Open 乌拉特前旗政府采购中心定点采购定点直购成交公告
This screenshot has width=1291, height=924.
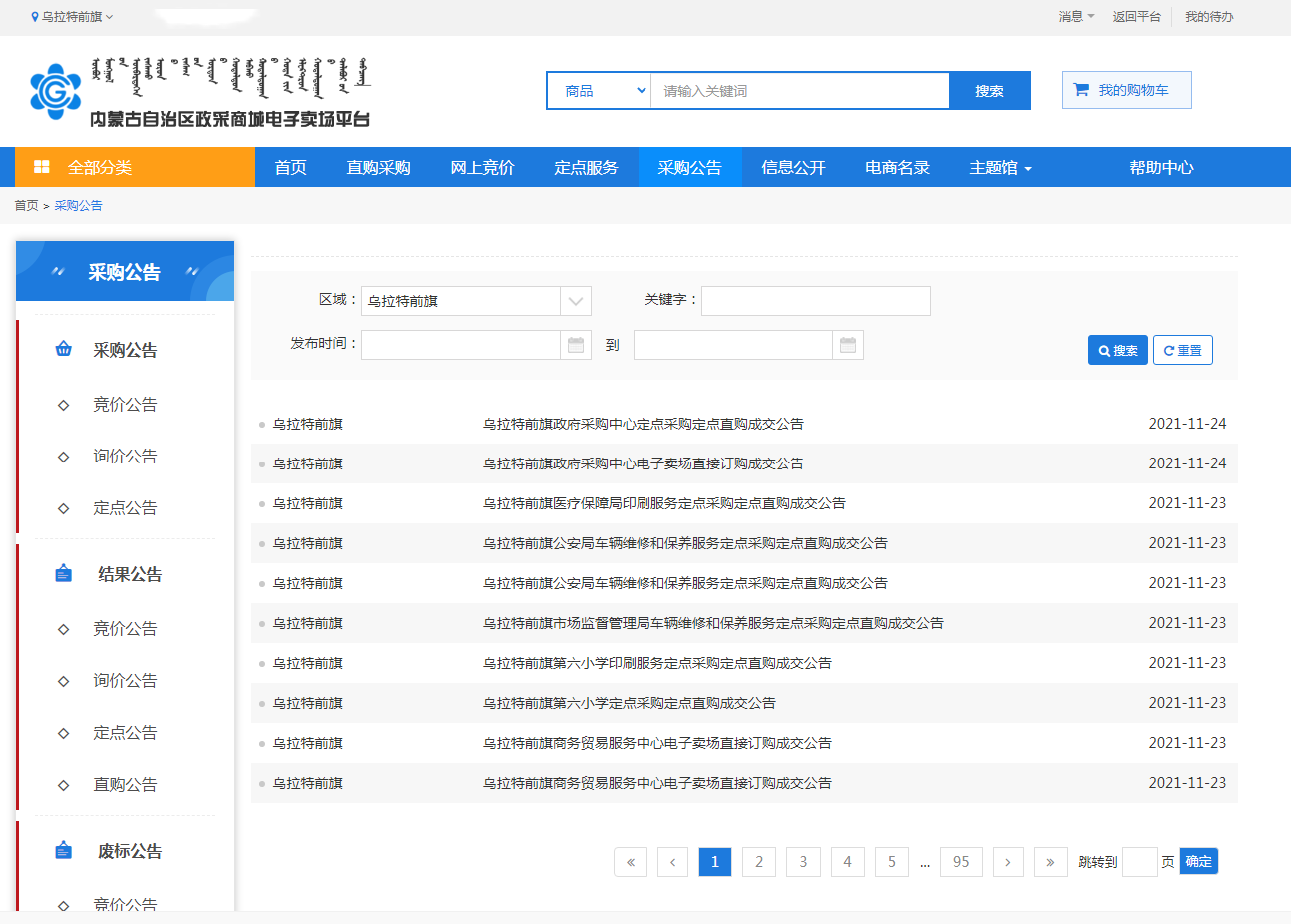point(644,424)
